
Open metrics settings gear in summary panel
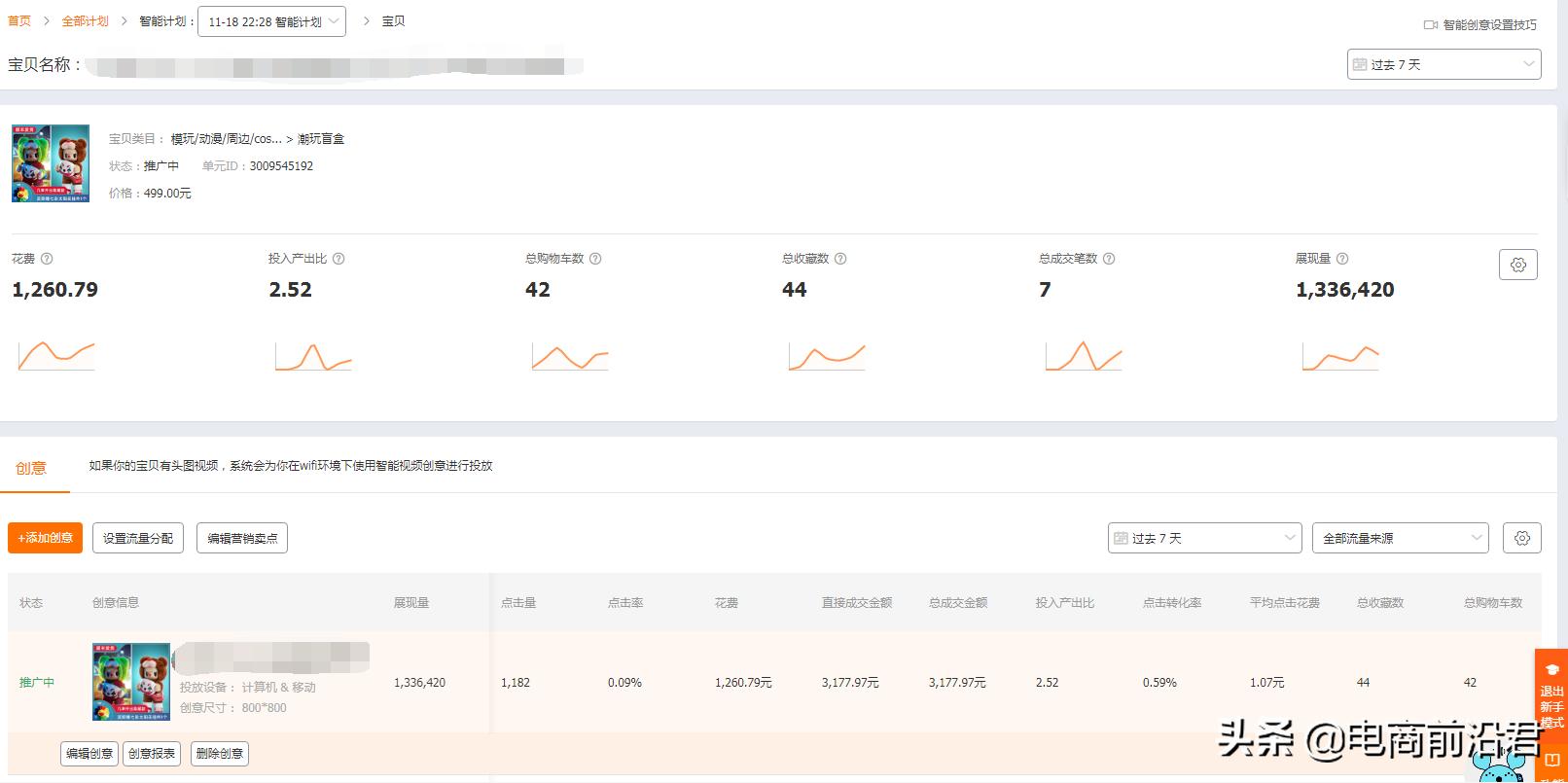tap(1518, 265)
